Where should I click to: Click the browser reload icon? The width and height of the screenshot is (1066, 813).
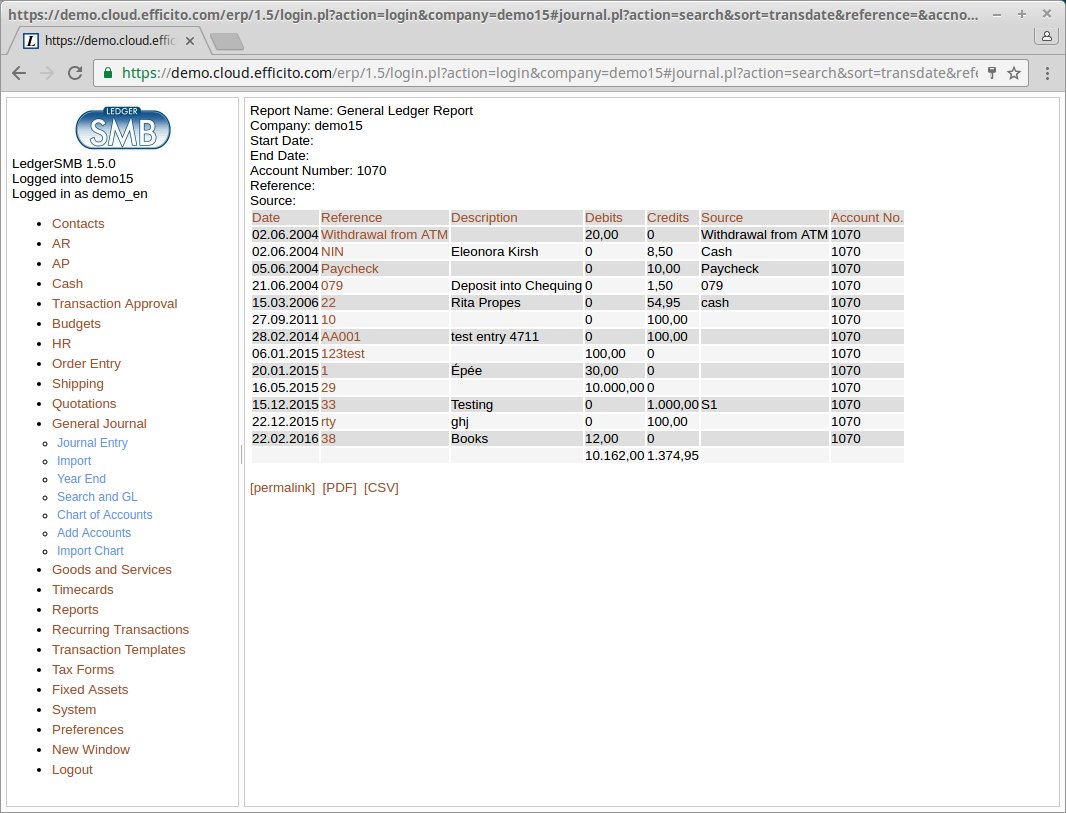[75, 73]
